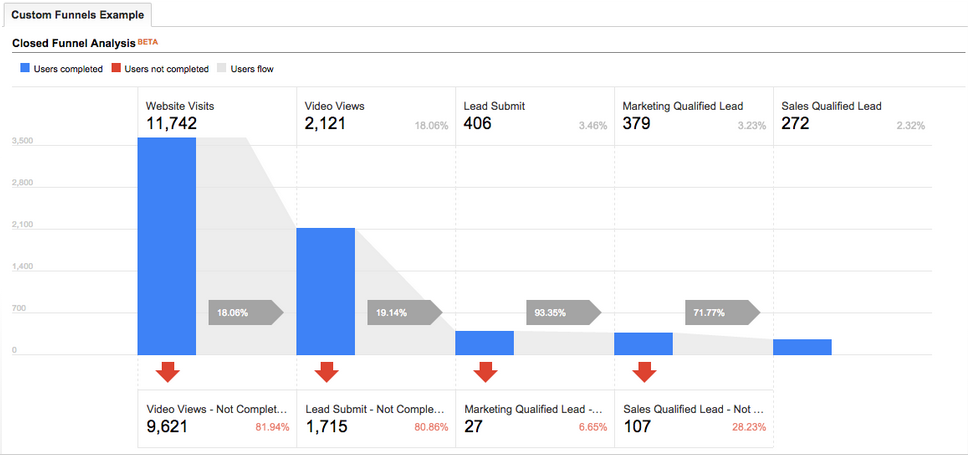Click the Website Visits 11,742 step header

coord(216,115)
